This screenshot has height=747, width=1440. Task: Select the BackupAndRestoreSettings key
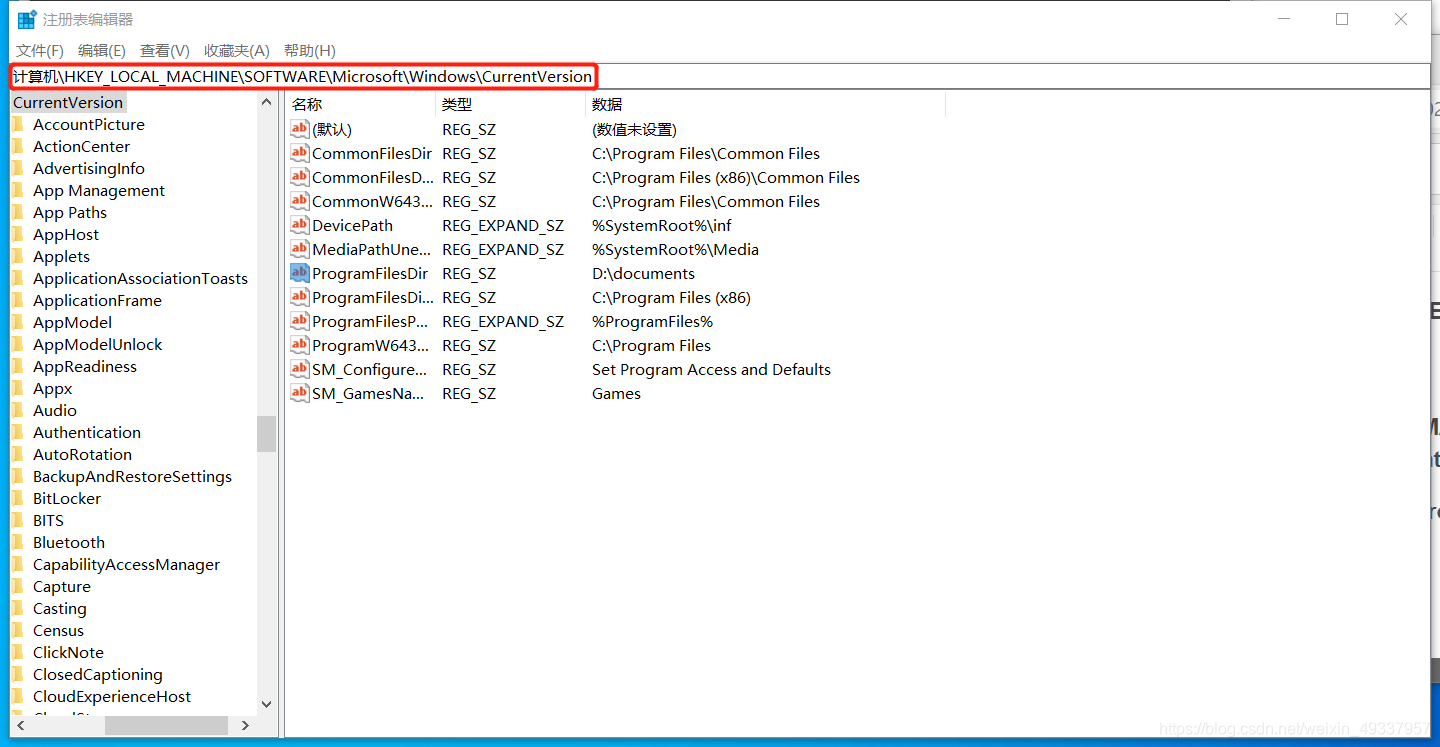point(132,476)
